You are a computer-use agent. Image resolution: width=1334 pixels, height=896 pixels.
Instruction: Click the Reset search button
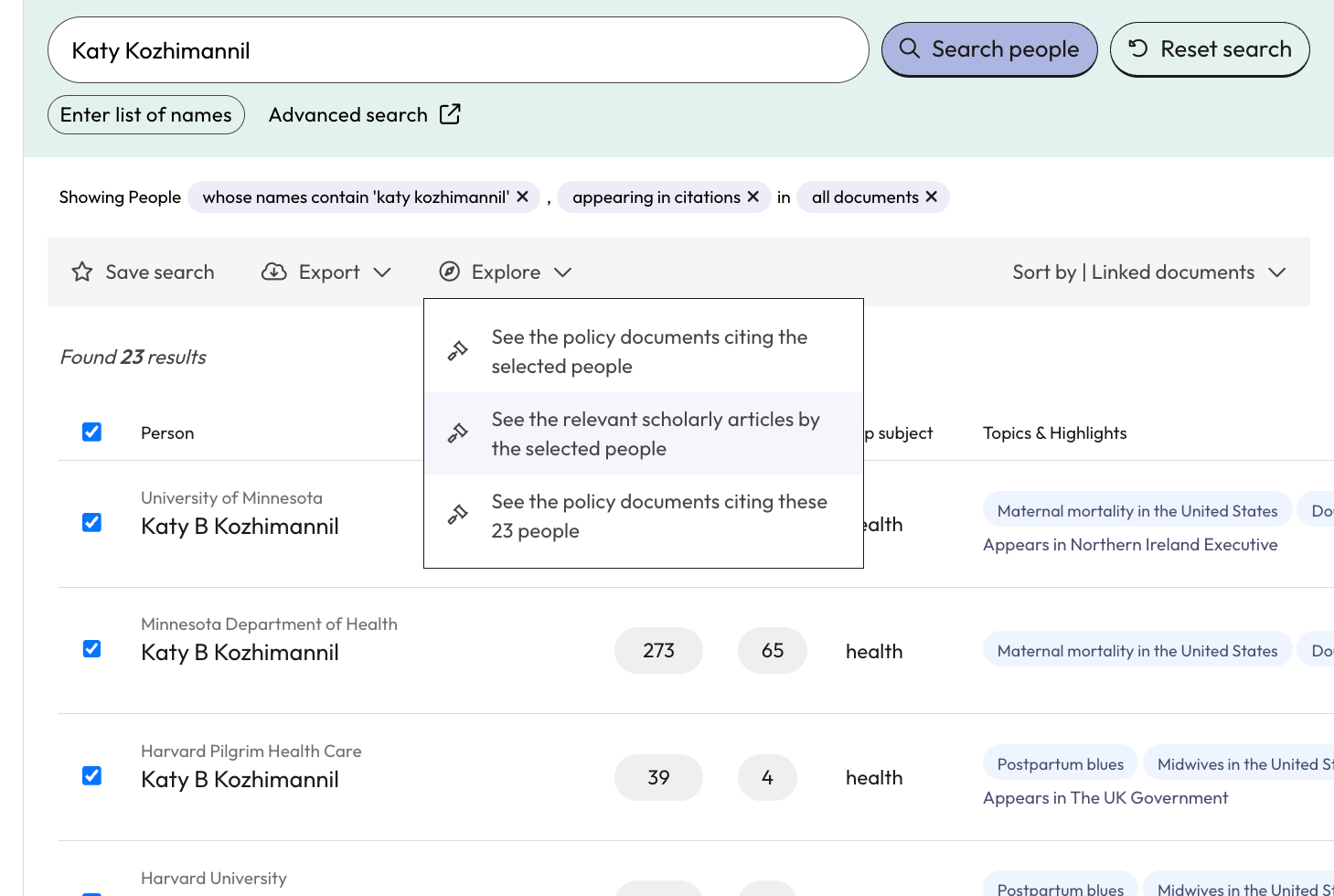(x=1210, y=49)
